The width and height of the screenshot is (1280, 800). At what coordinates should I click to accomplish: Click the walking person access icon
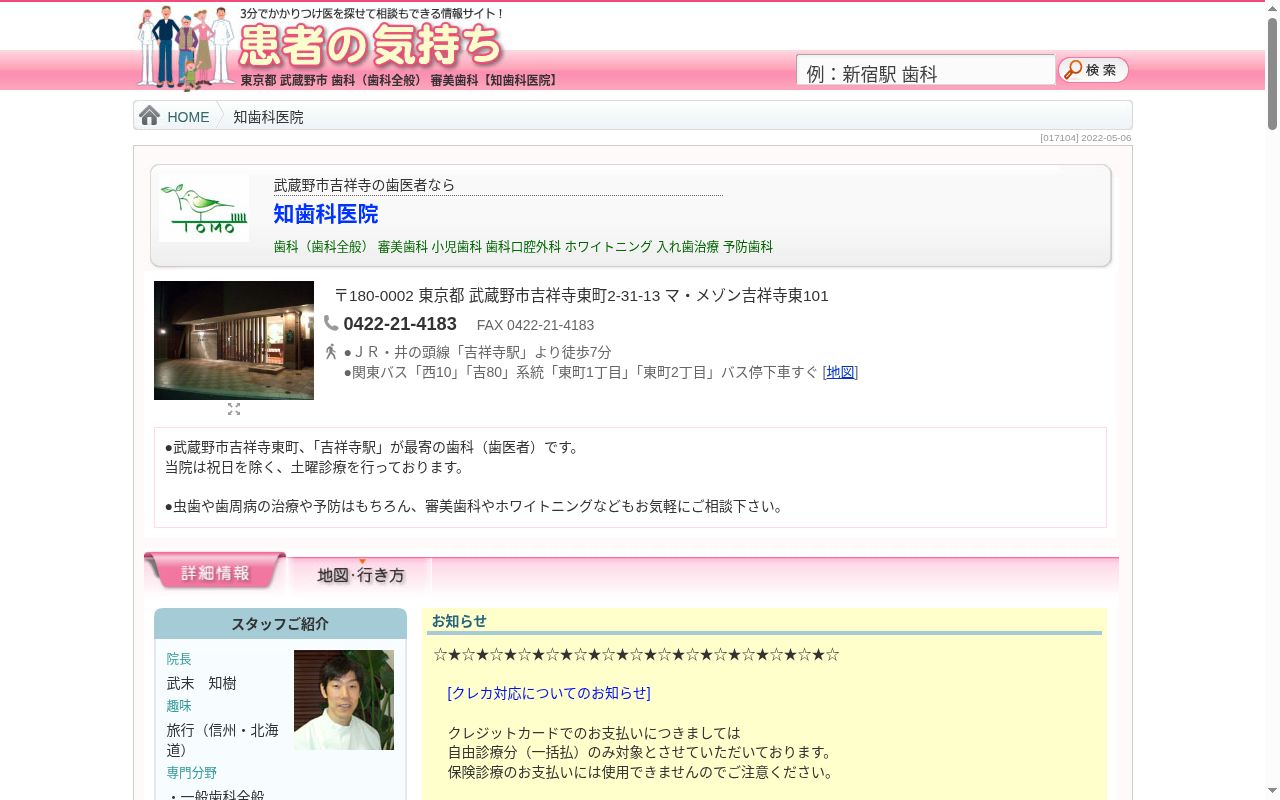[331, 352]
